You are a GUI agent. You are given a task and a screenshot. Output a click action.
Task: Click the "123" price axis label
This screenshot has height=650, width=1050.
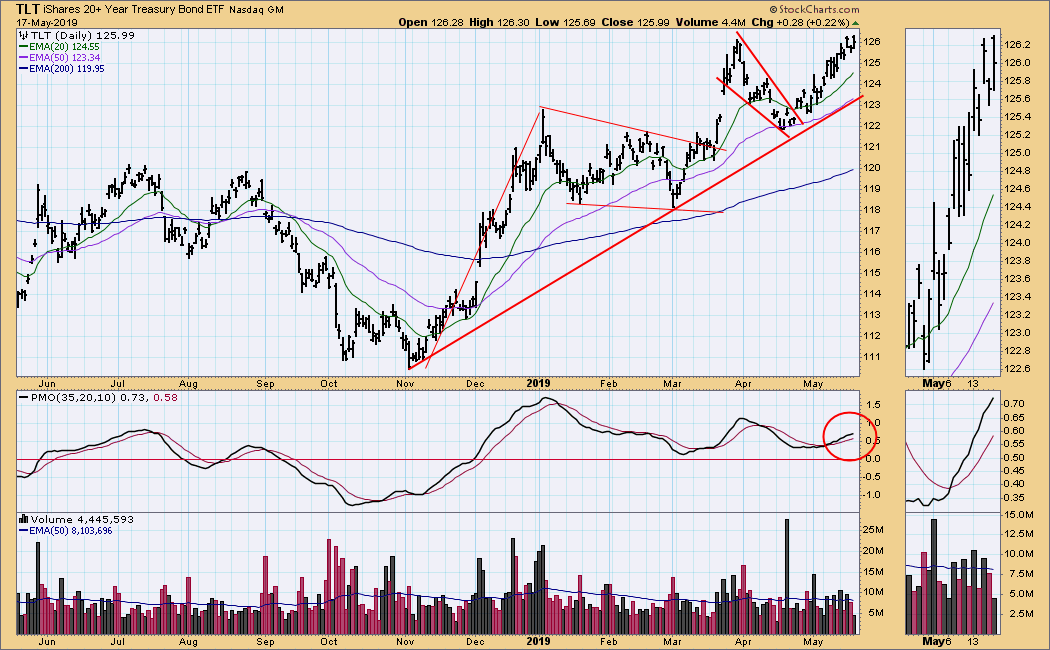pyautogui.click(x=871, y=104)
